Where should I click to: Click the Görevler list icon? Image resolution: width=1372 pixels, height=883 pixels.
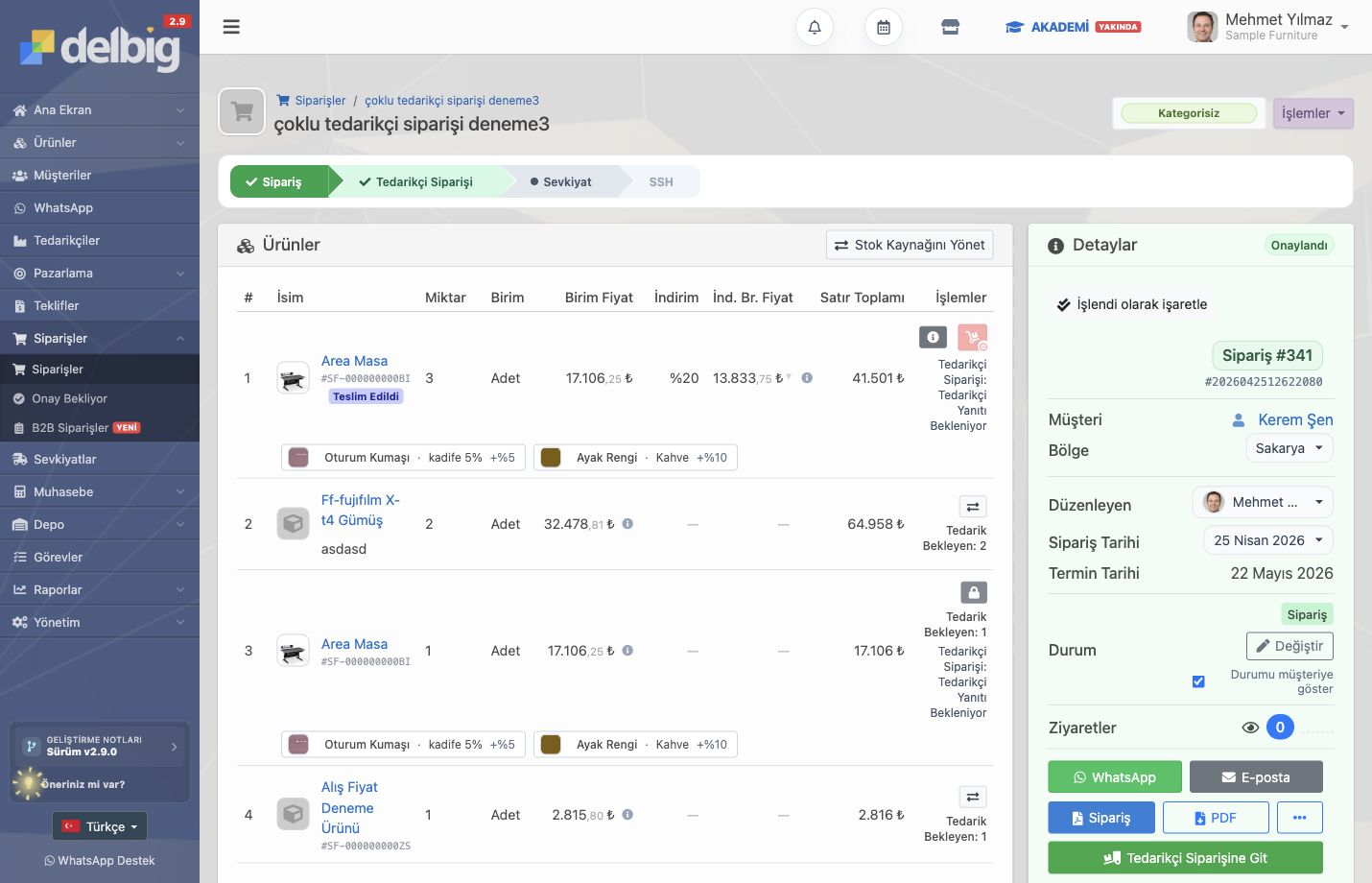click(x=19, y=557)
